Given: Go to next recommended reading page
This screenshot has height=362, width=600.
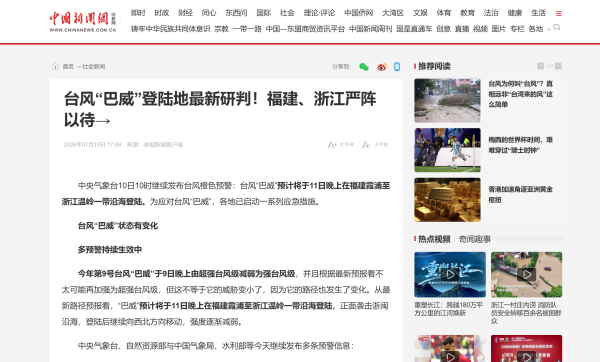Looking at the screenshot, I should click(x=558, y=66).
